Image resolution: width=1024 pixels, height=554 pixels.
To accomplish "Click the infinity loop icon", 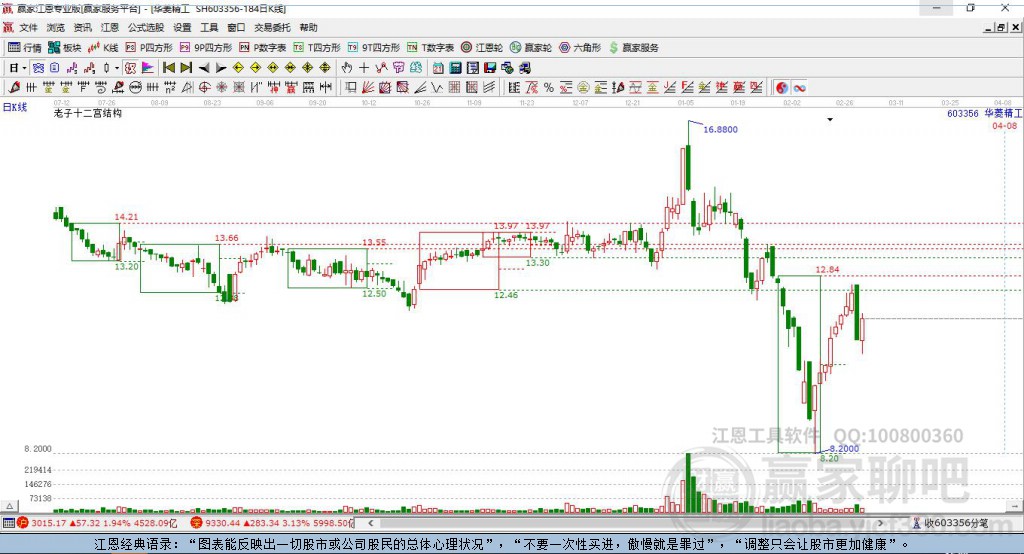I will point(799,88).
